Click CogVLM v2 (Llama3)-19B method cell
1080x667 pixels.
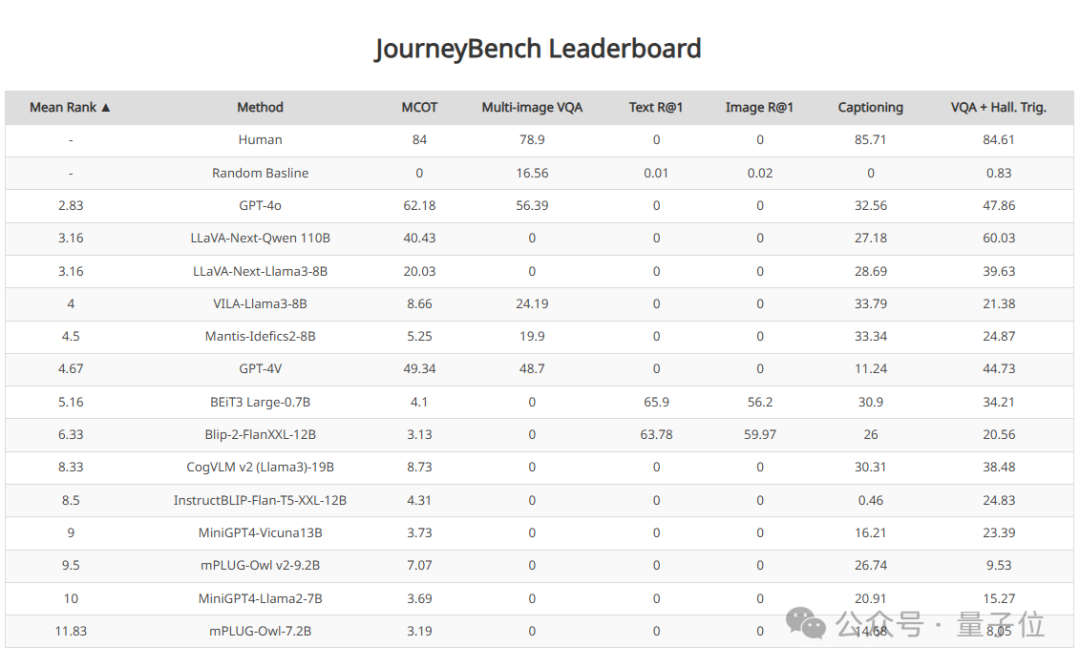260,467
